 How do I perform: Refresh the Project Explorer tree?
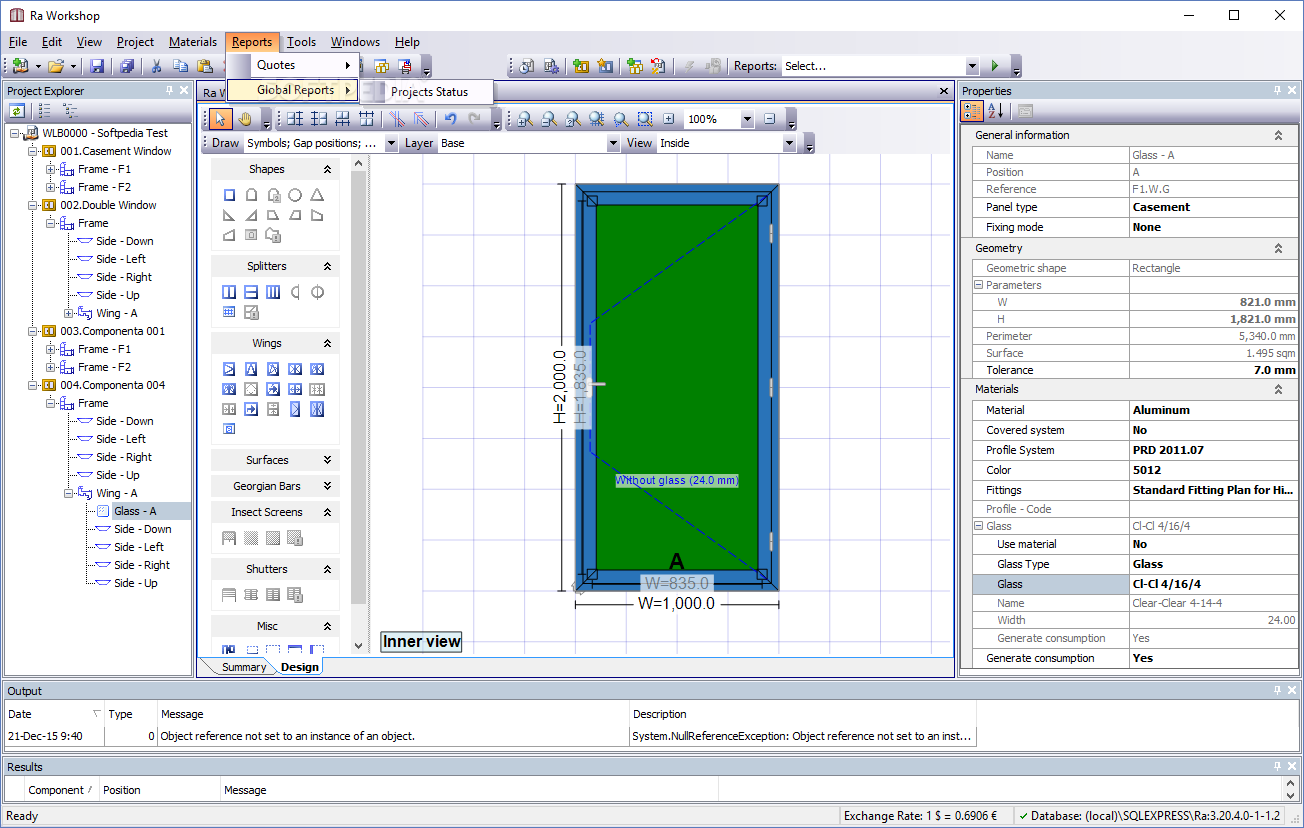tap(17, 111)
